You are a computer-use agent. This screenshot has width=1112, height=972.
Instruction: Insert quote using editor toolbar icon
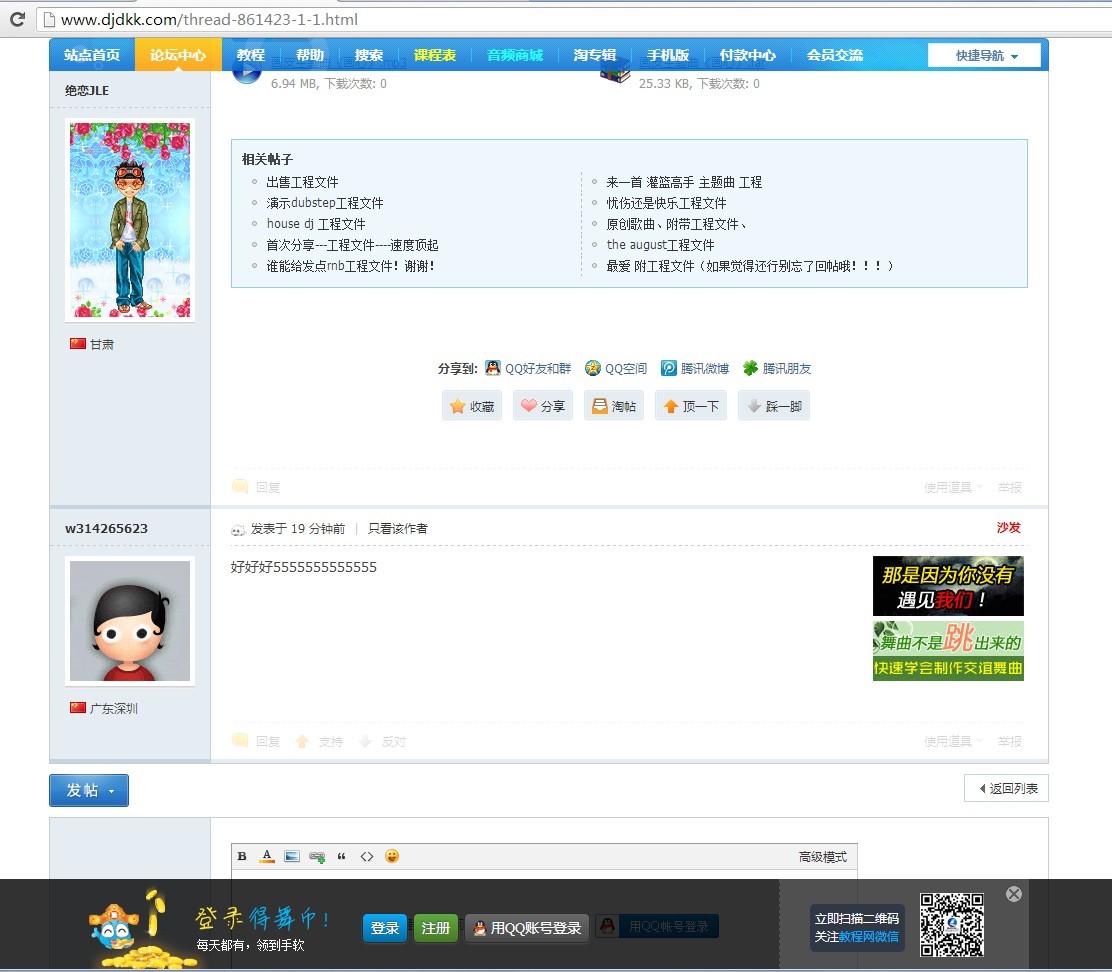coord(342,856)
